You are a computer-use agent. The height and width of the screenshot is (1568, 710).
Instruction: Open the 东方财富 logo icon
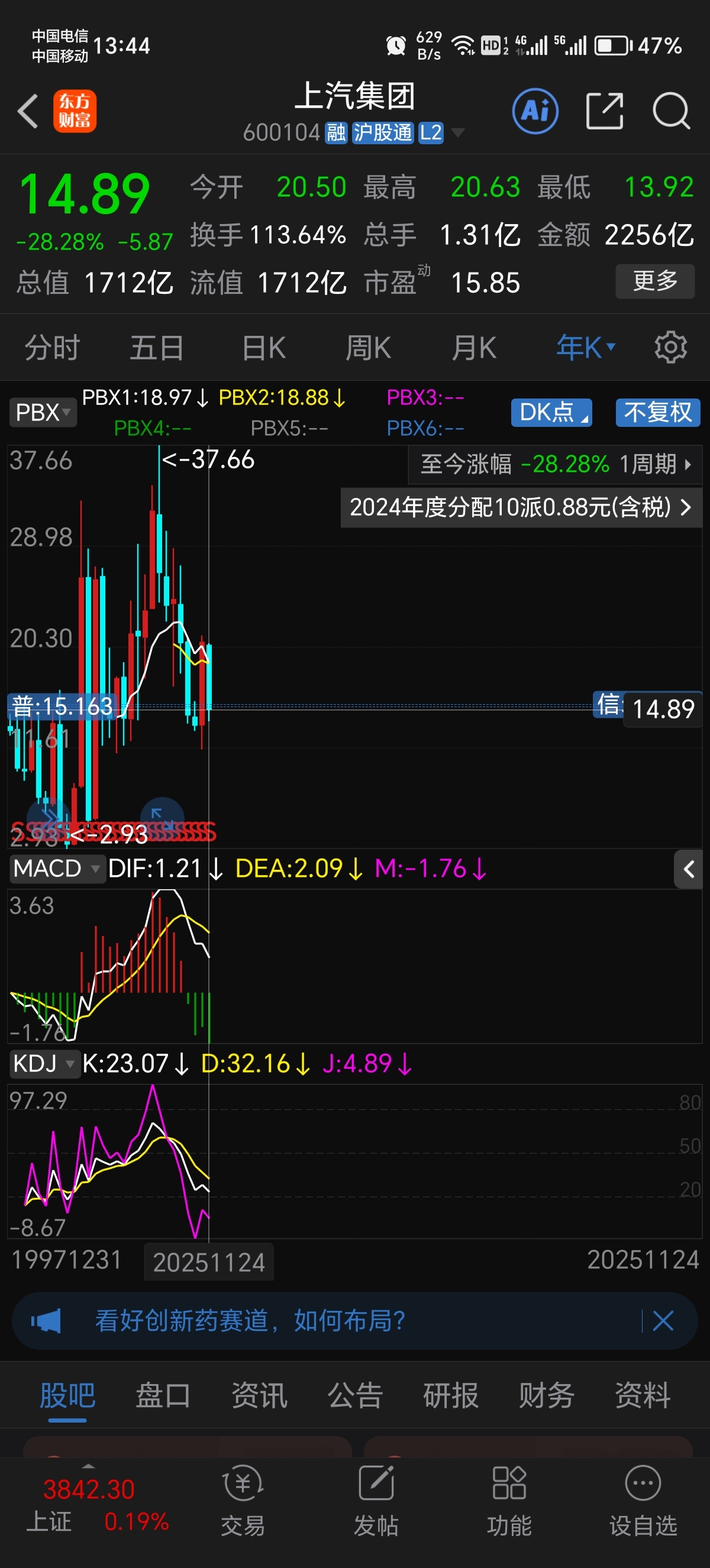click(x=75, y=111)
